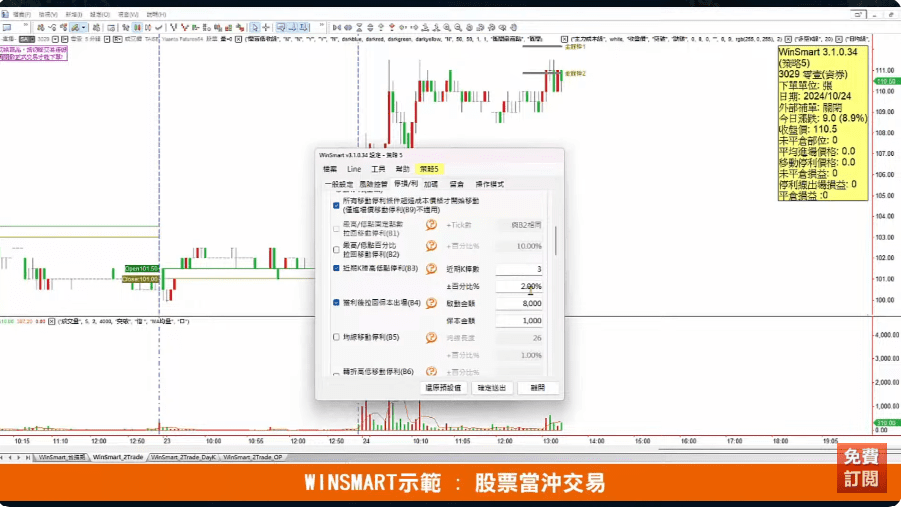Click the candlestick chart type icon
This screenshot has width=901, height=507.
tap(137, 27)
